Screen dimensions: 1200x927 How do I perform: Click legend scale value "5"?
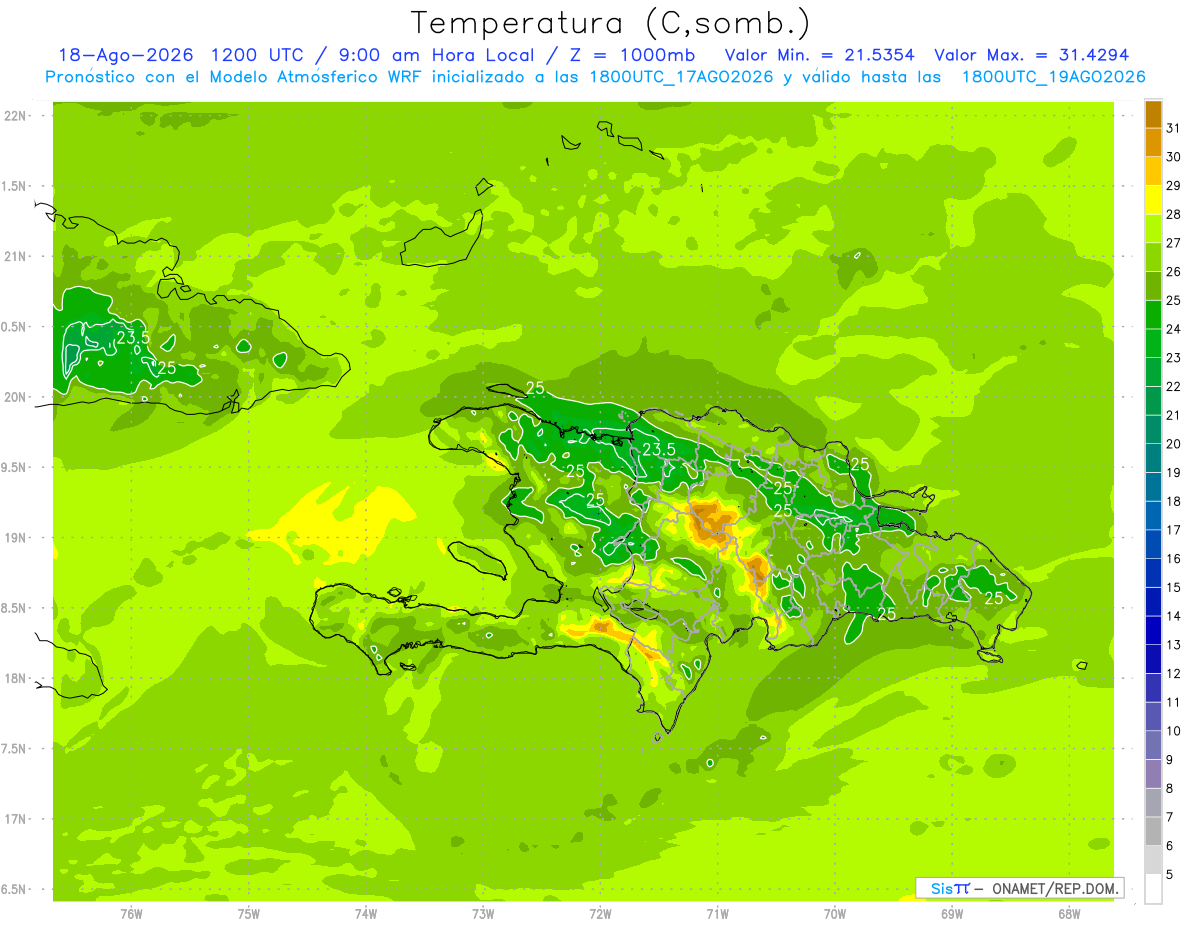click(1170, 875)
